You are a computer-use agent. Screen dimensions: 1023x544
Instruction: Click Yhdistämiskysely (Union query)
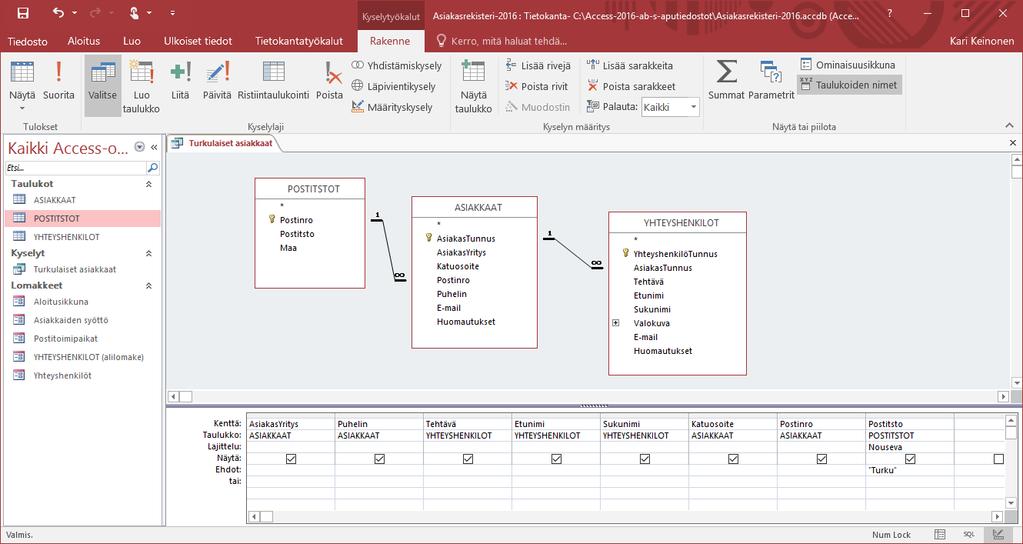(x=396, y=65)
